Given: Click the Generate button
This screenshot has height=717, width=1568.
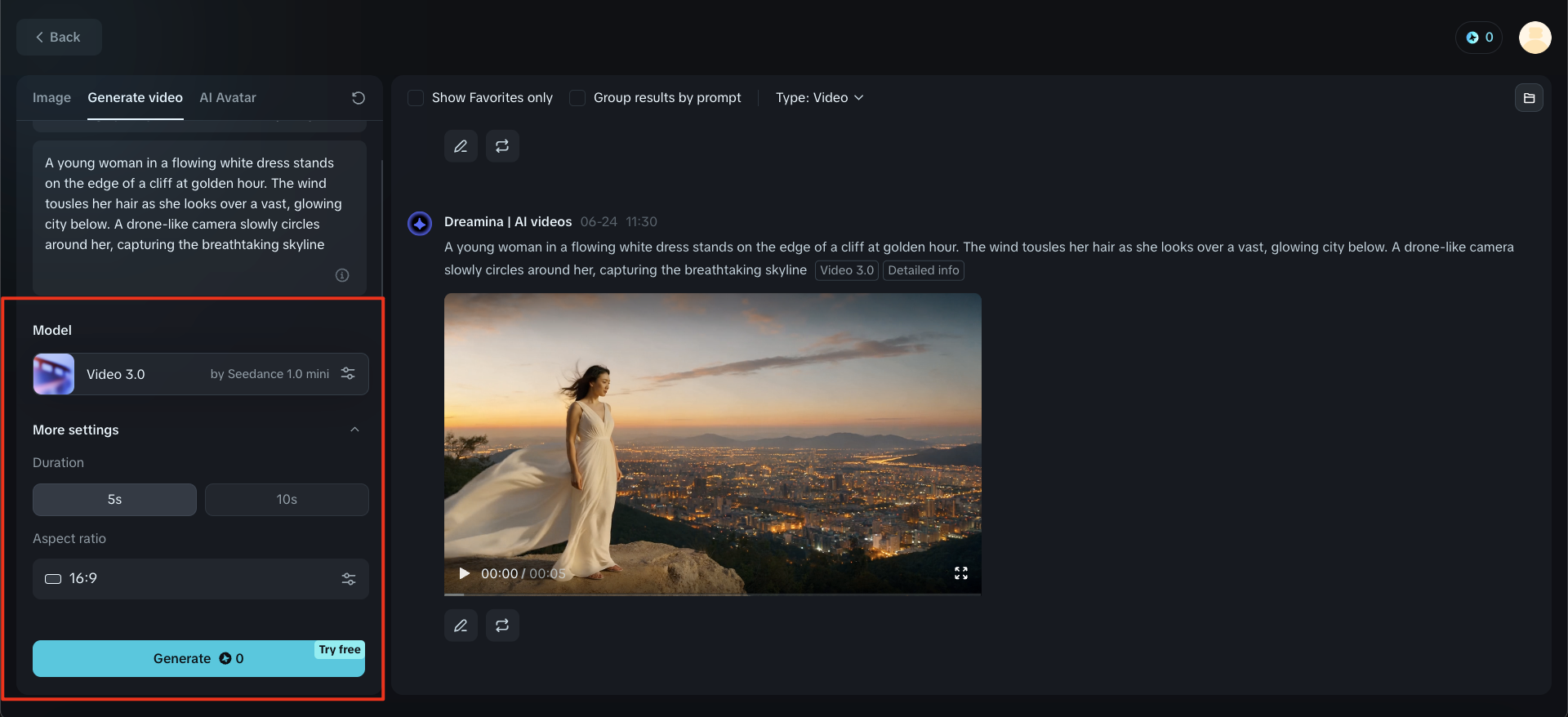Looking at the screenshot, I should pyautogui.click(x=198, y=658).
